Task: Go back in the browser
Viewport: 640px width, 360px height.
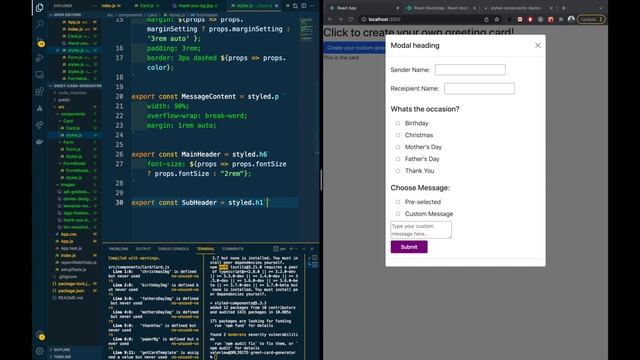Action: coord(330,19)
